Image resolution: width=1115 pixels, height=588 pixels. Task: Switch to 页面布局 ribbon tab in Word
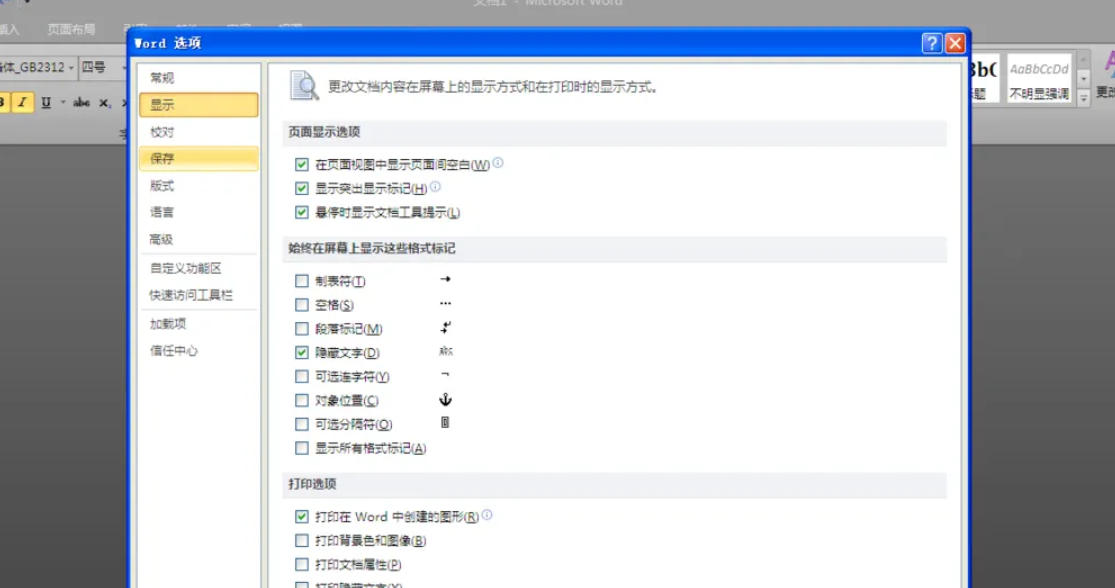71,30
